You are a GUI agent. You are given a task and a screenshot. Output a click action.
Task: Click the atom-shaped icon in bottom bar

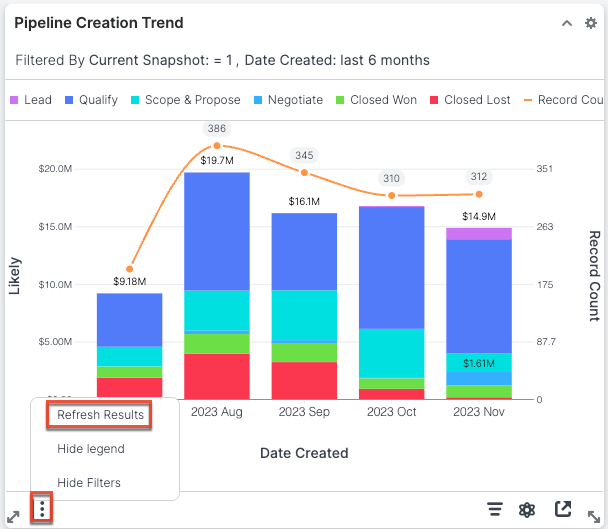(527, 509)
